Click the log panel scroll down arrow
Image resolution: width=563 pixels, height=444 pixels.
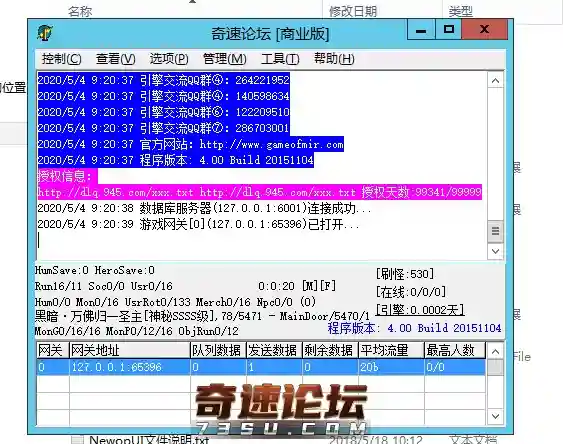click(x=495, y=251)
